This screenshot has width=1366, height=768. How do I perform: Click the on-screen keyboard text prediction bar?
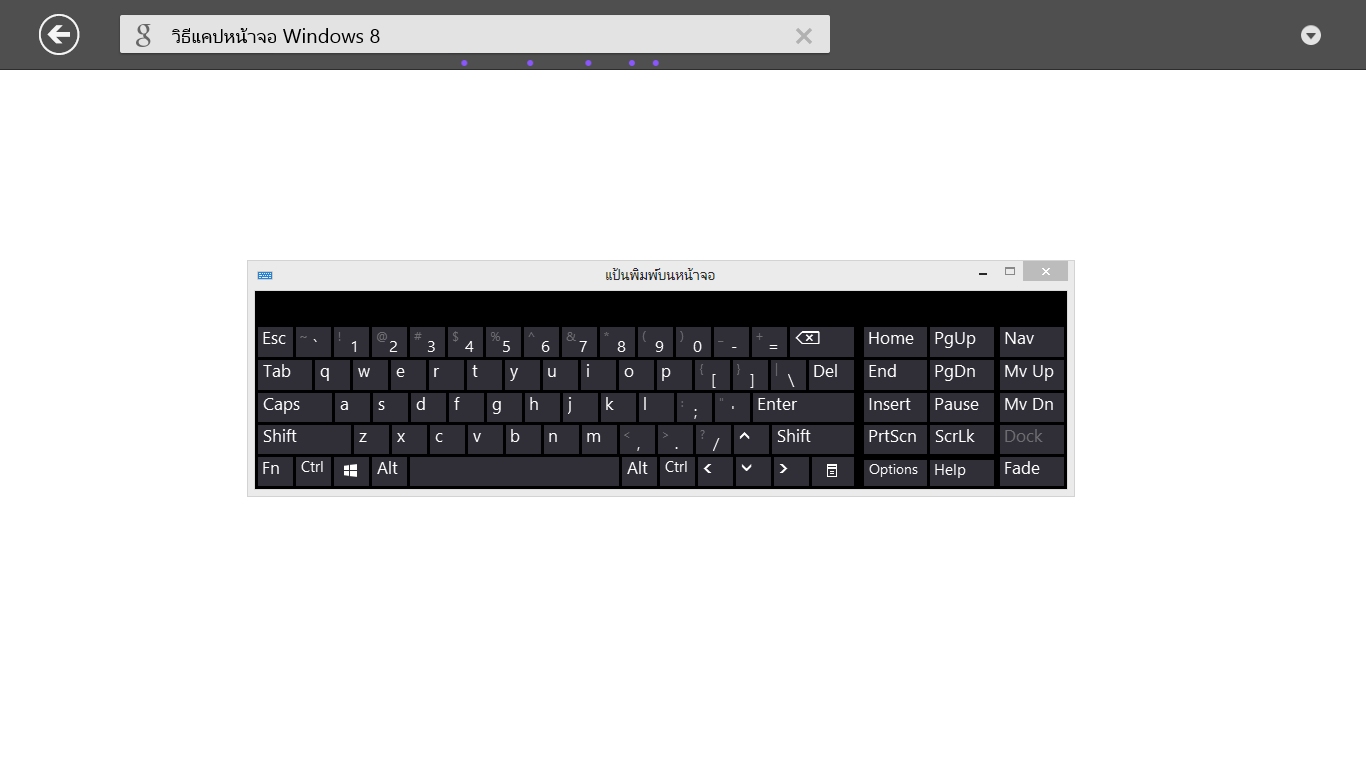[x=661, y=307]
